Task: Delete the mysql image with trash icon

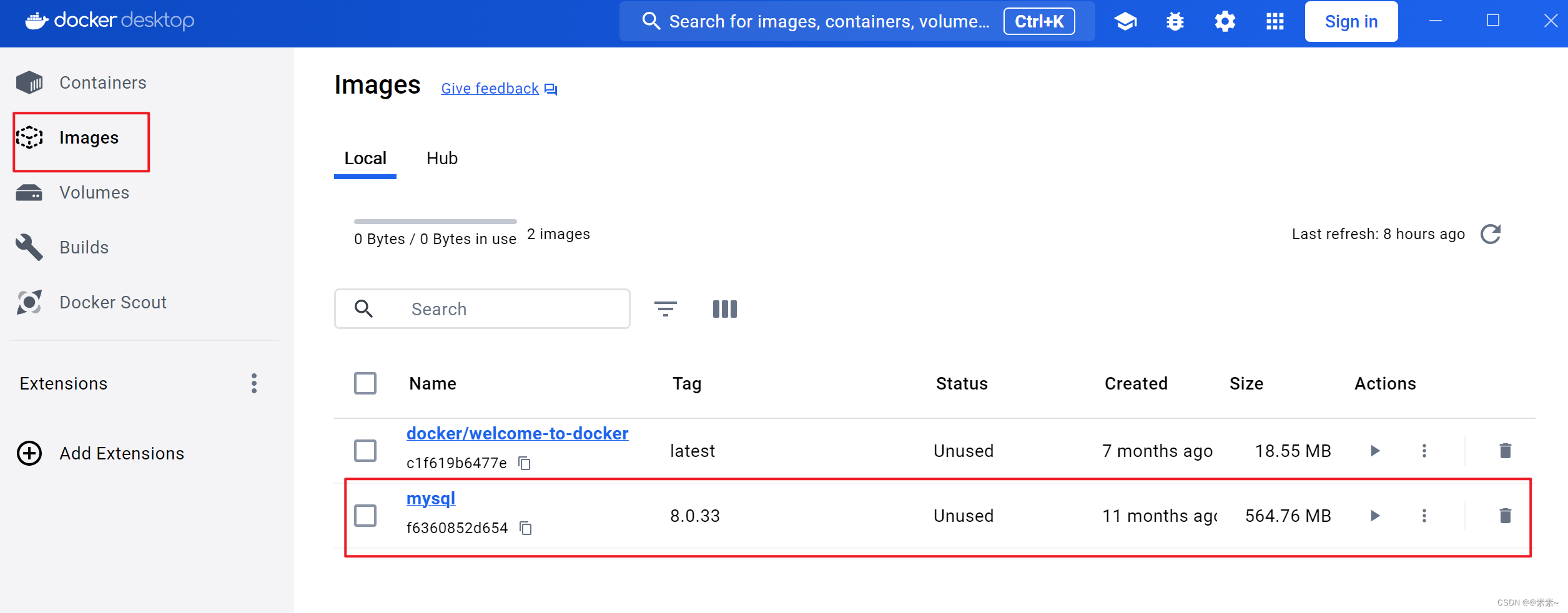Action: click(x=1505, y=516)
